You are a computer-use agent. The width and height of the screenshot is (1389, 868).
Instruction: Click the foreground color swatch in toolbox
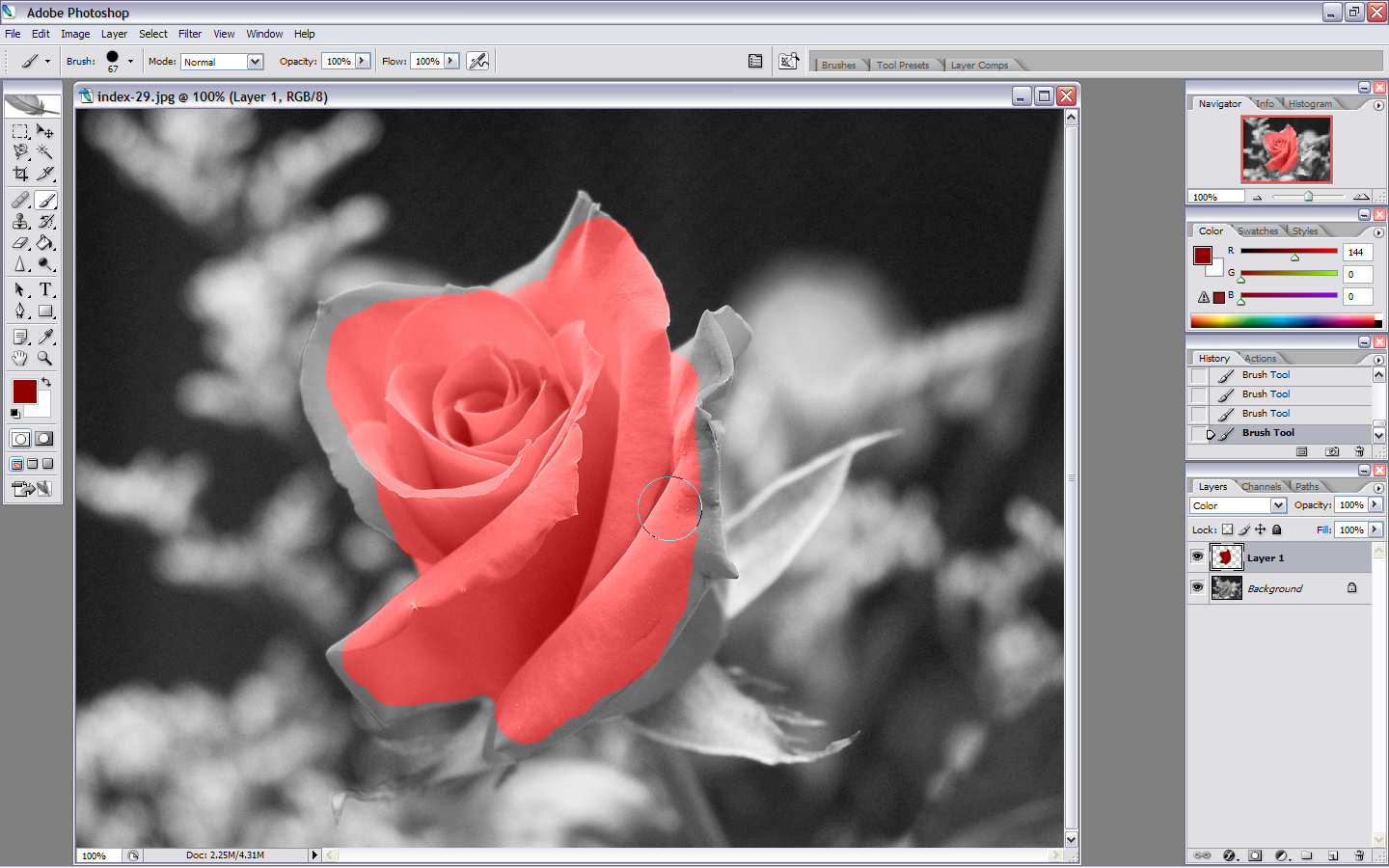click(x=24, y=391)
